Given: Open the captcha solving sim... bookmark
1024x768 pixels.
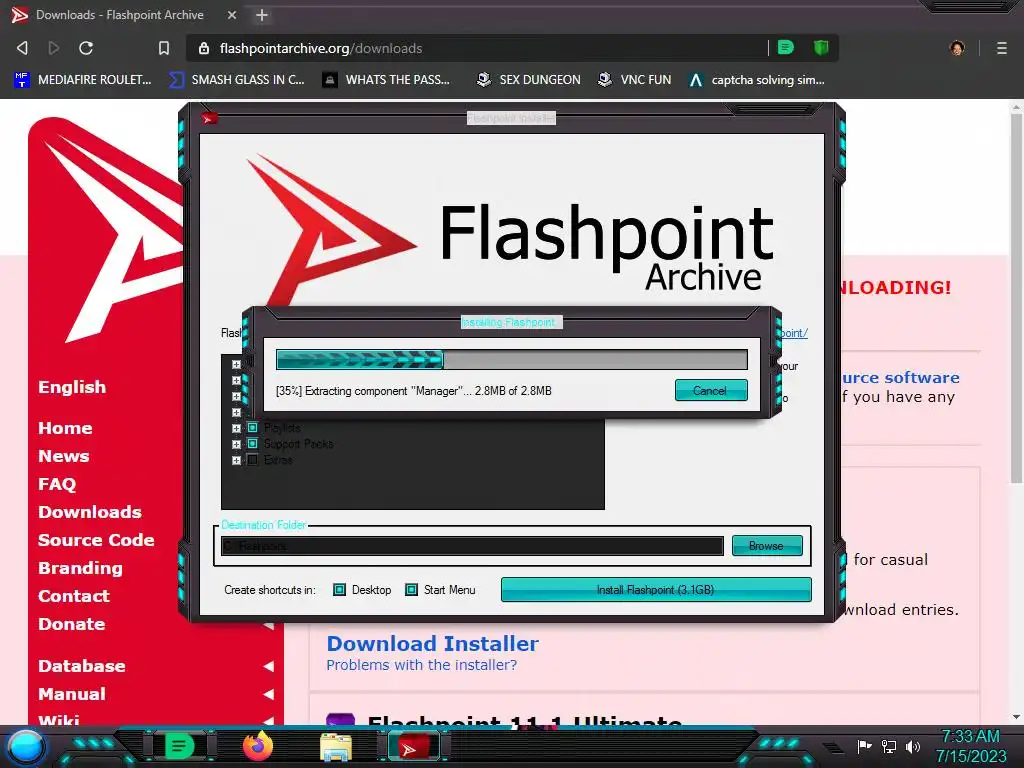Looking at the screenshot, I should pos(757,80).
